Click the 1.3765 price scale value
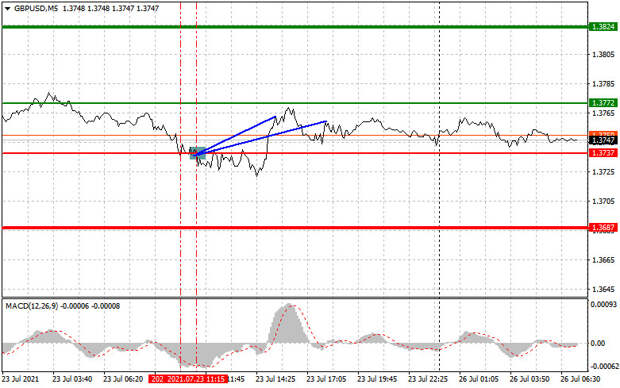The height and width of the screenshot is (388, 620). coord(603,114)
